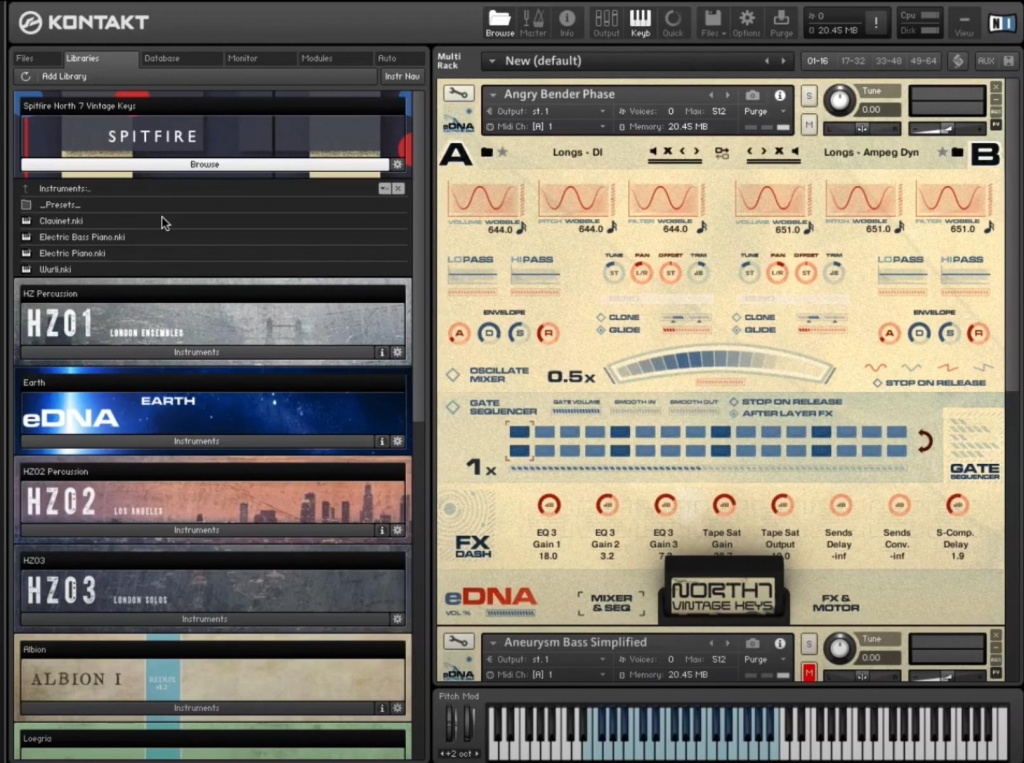Screen dimensions: 1024x763
Task: Switch to the Database tab
Action: tap(161, 58)
